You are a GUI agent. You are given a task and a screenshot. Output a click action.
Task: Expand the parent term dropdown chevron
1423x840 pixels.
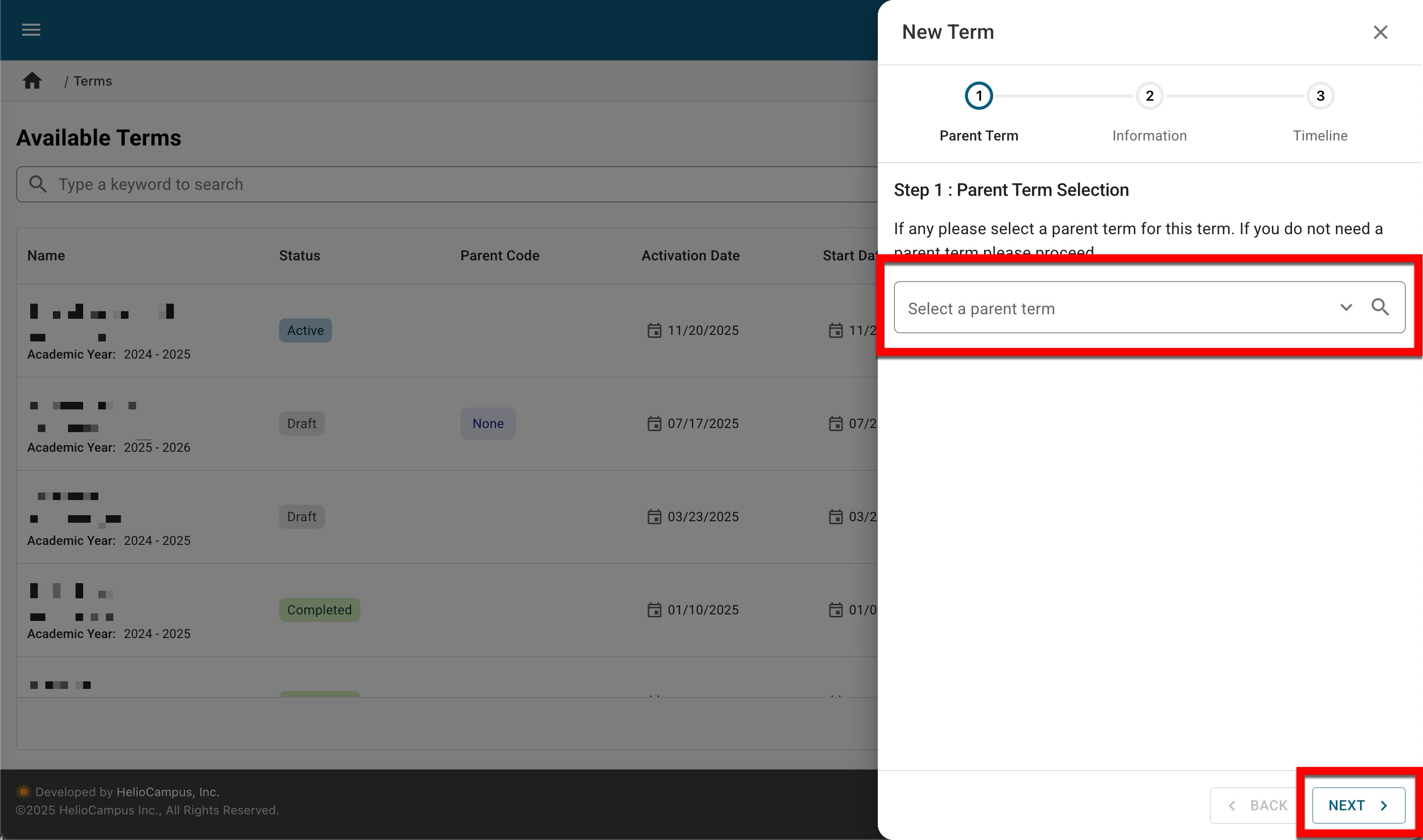coord(1346,307)
